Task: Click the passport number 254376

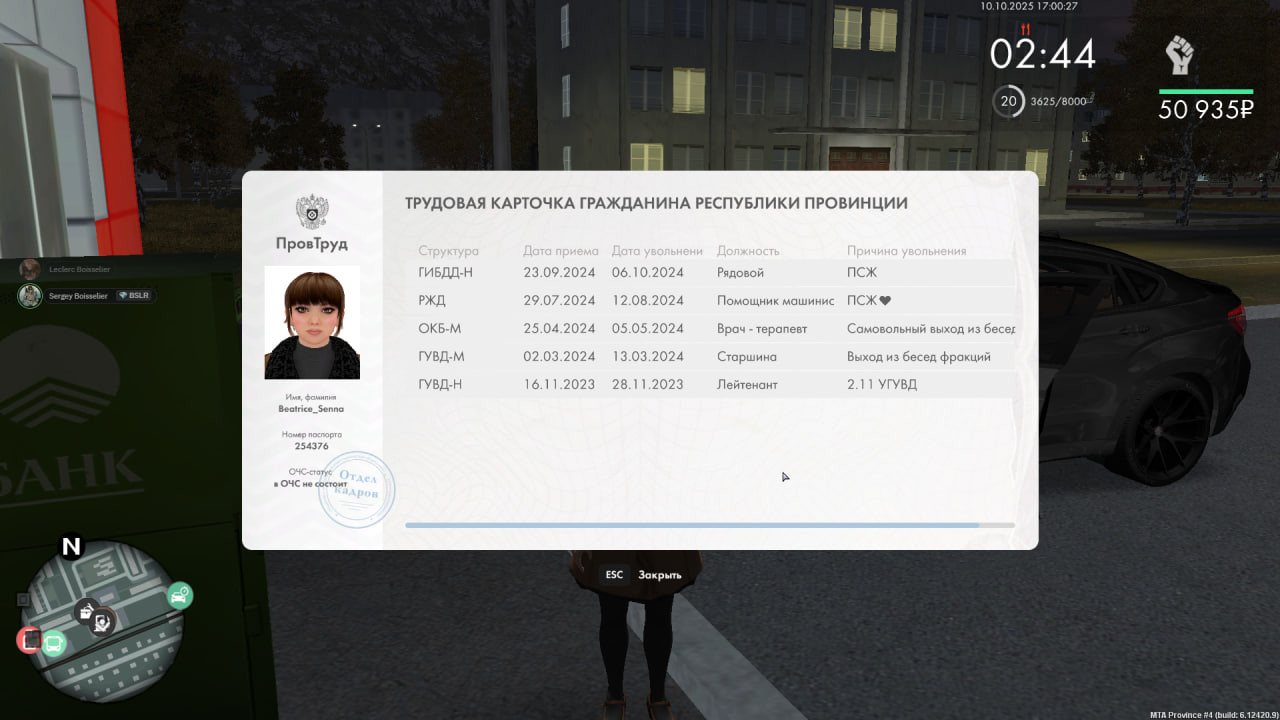Action: pos(312,446)
